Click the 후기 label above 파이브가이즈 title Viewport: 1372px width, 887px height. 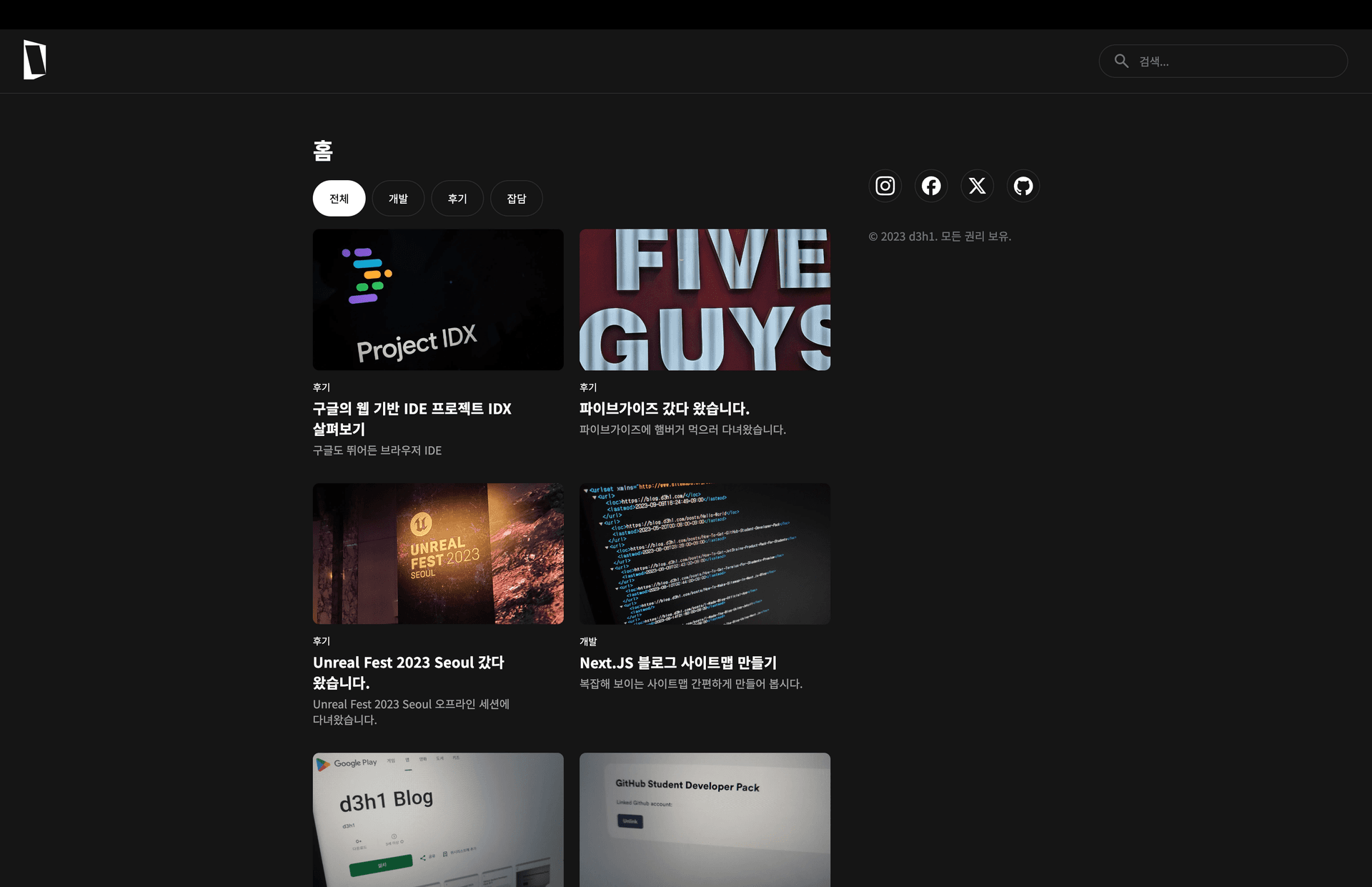588,387
